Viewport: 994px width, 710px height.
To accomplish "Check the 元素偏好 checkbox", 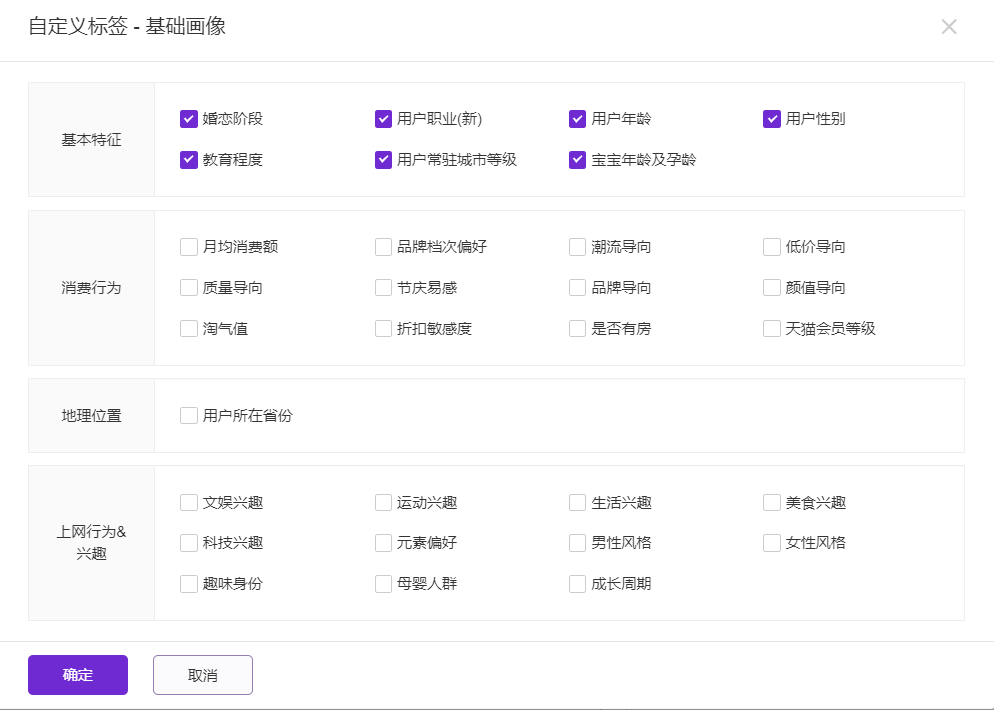I will click(x=383, y=543).
